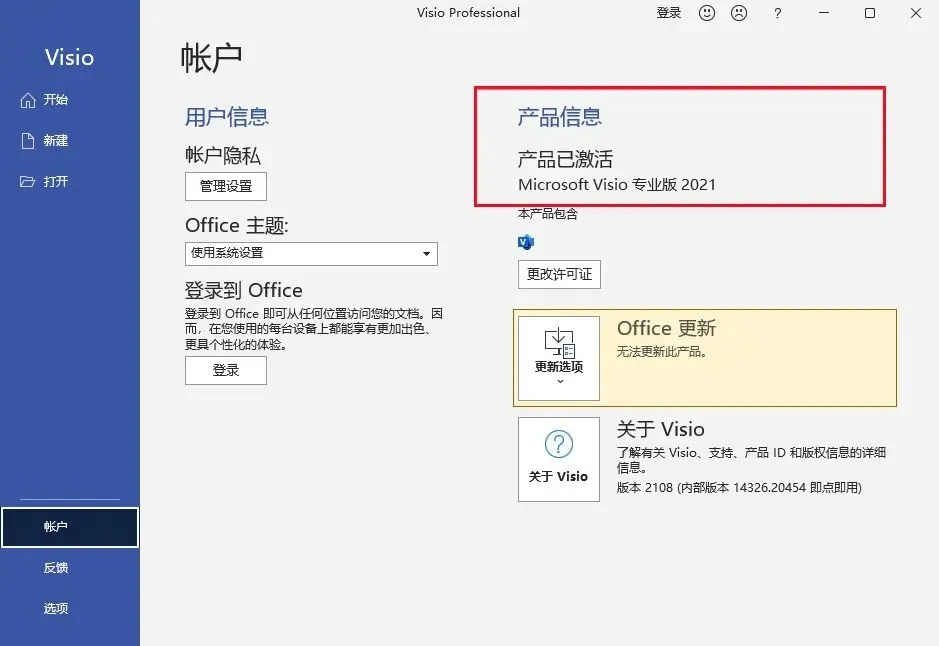Maximize the Visio window
Image resolution: width=939 pixels, height=646 pixels.
tap(870, 13)
